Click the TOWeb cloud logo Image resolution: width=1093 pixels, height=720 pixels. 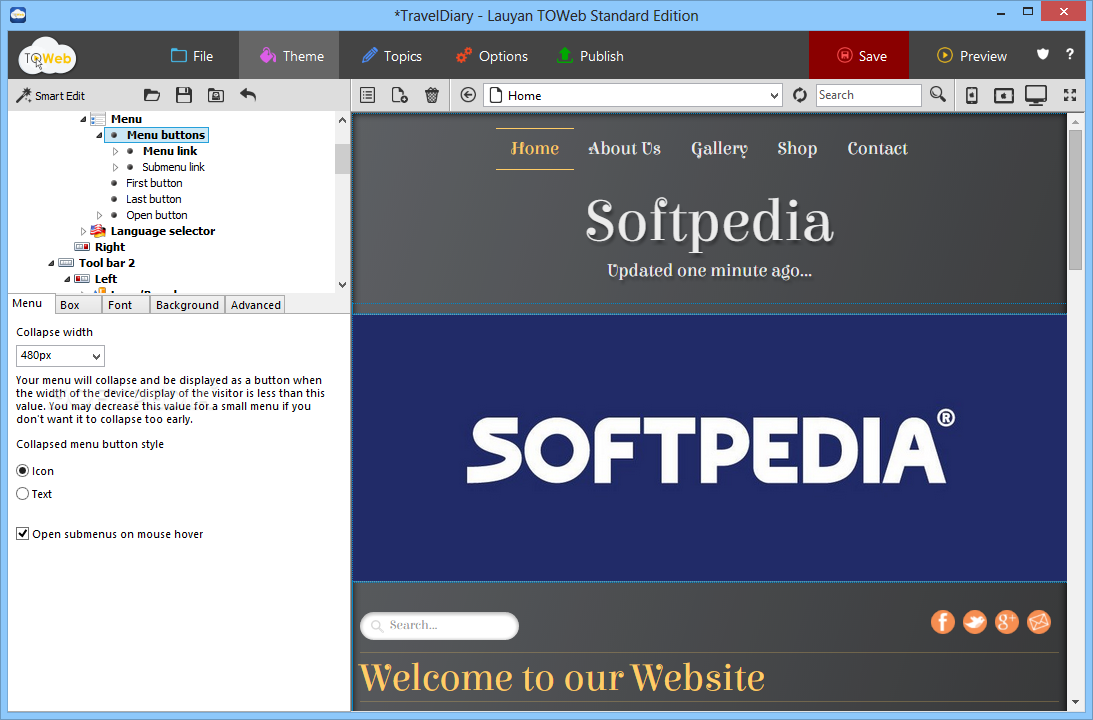[47, 56]
